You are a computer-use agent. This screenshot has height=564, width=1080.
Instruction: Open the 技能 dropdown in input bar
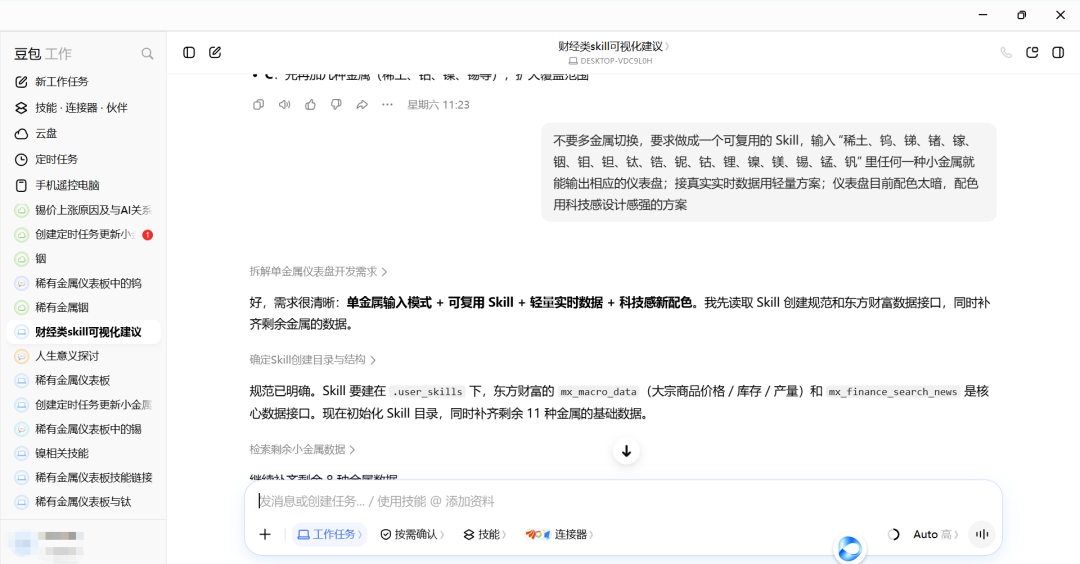pyautogui.click(x=484, y=534)
